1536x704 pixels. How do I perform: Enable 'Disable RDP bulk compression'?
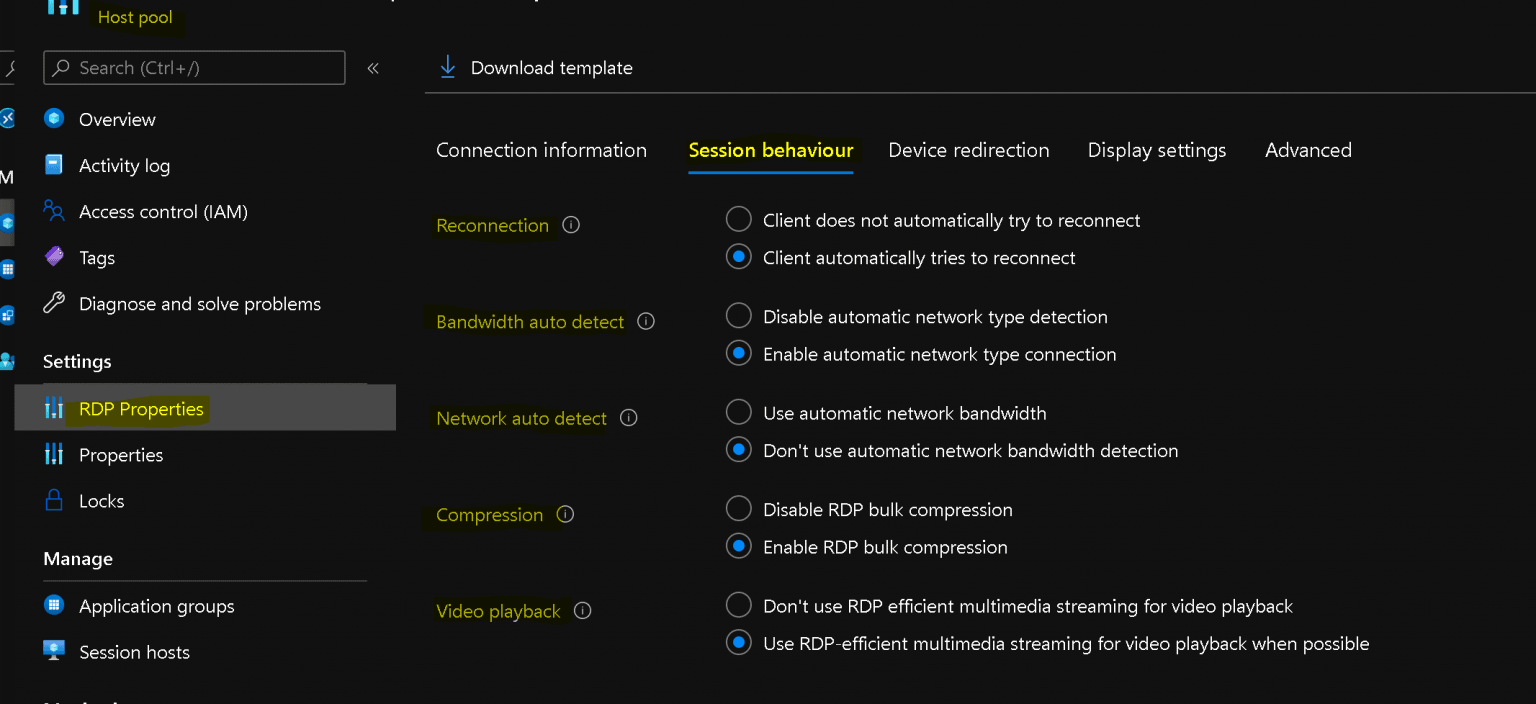738,508
